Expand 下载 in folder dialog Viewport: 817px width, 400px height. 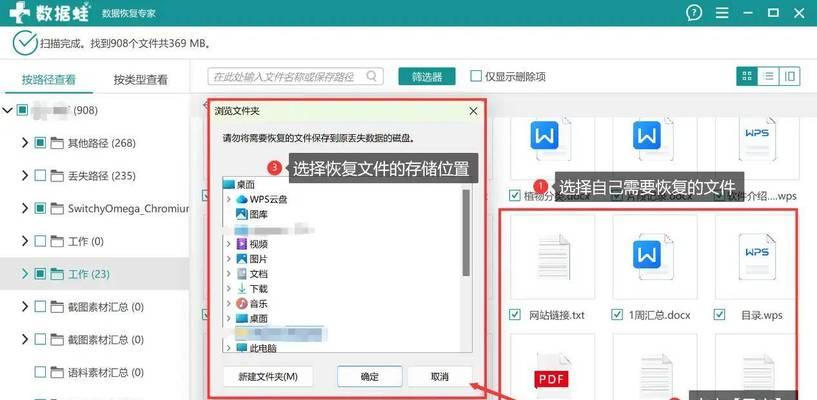pos(229,288)
